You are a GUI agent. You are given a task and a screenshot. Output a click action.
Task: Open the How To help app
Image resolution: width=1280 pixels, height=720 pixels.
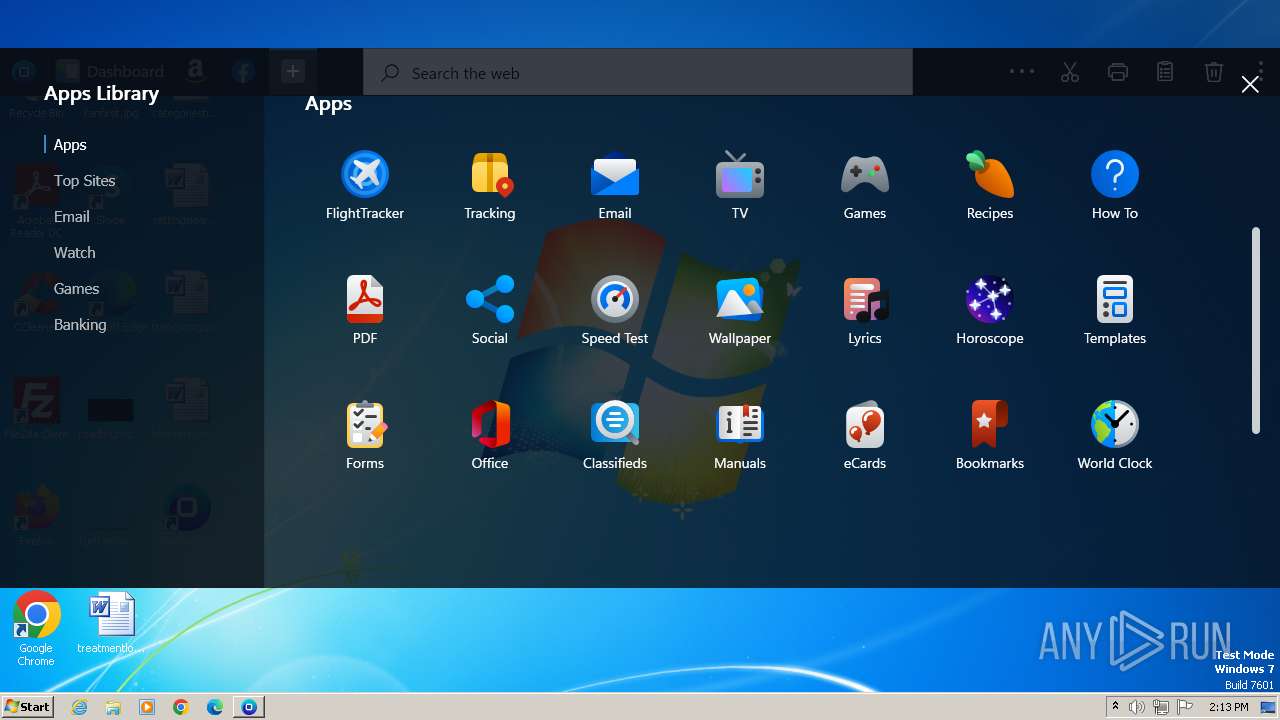pos(1115,186)
